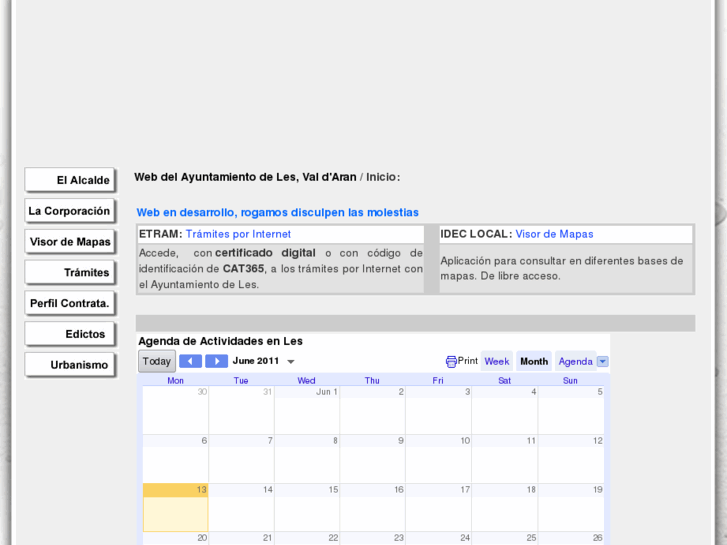Select calendar day 22

(x=307, y=539)
